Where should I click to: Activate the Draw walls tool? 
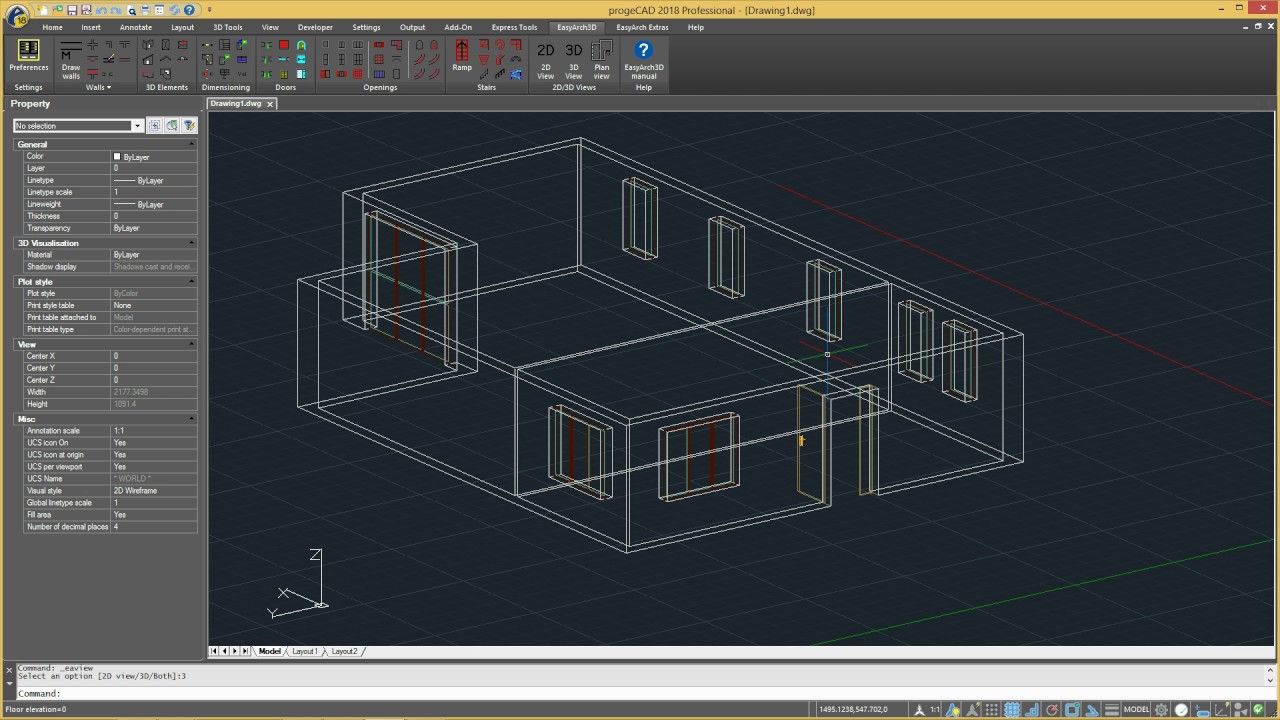tap(71, 59)
